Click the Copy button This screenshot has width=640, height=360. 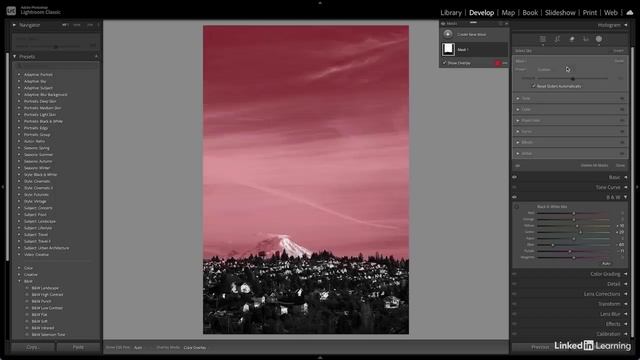33,347
